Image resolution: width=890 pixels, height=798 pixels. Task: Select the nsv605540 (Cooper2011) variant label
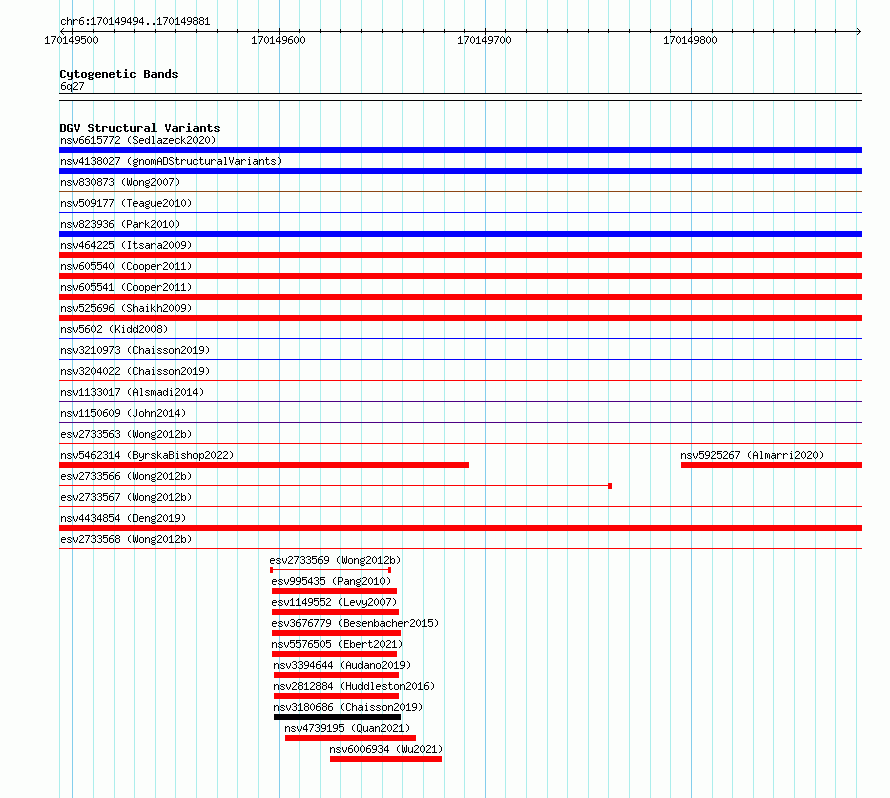pos(126,266)
